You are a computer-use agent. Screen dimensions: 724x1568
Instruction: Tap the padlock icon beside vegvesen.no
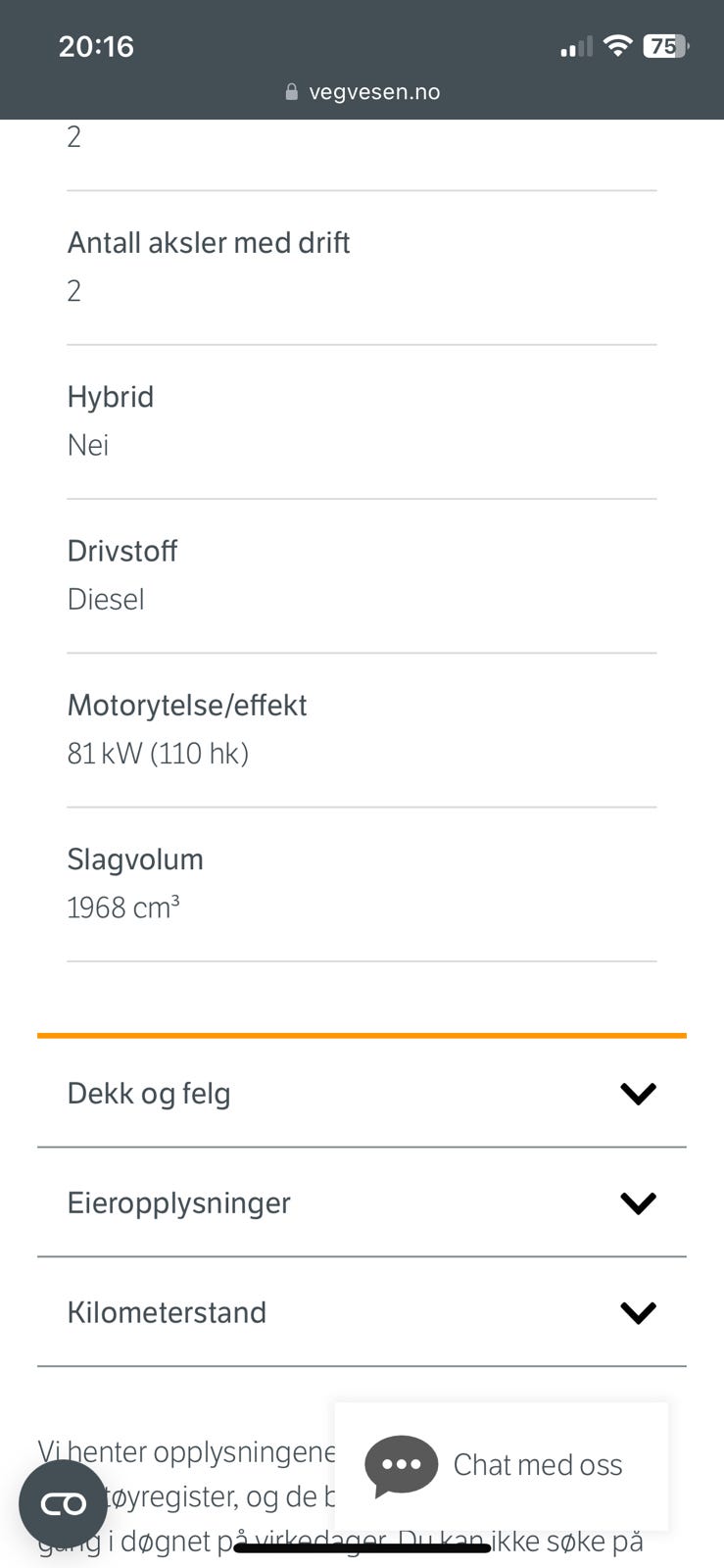pos(291,92)
